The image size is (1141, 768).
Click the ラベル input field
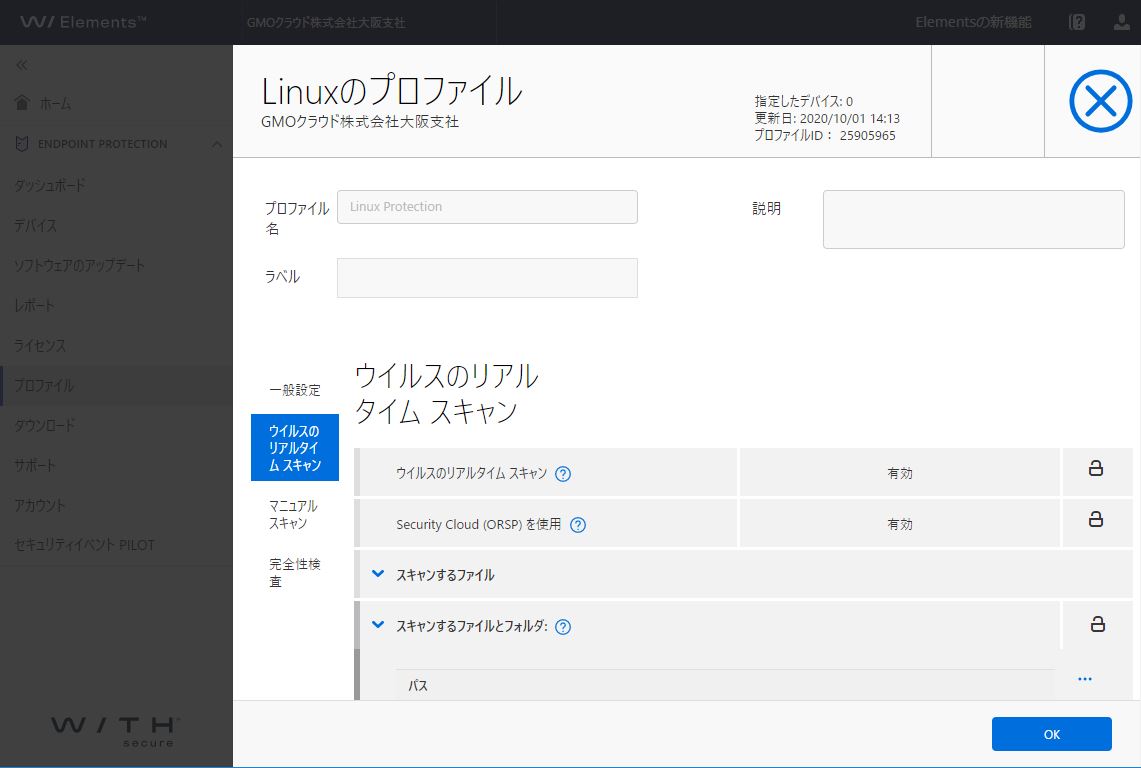(488, 277)
